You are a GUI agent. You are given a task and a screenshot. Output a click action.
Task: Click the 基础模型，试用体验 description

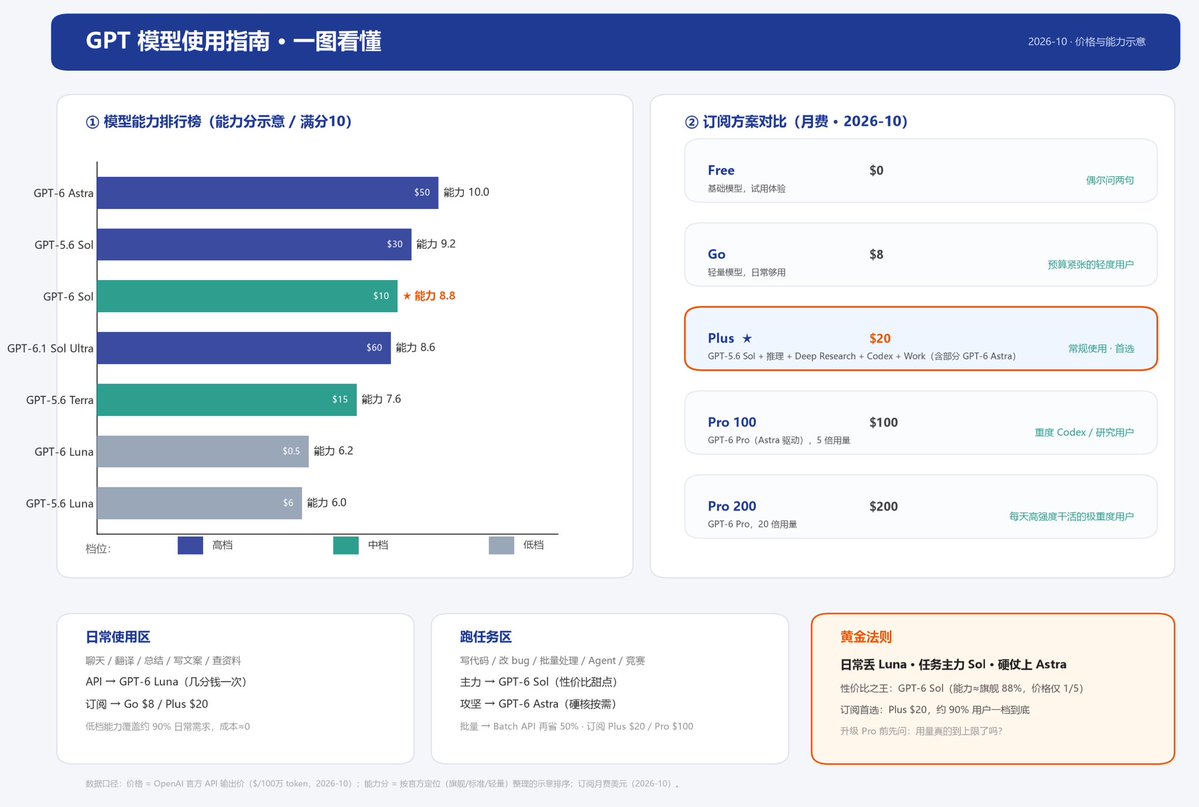(746, 188)
